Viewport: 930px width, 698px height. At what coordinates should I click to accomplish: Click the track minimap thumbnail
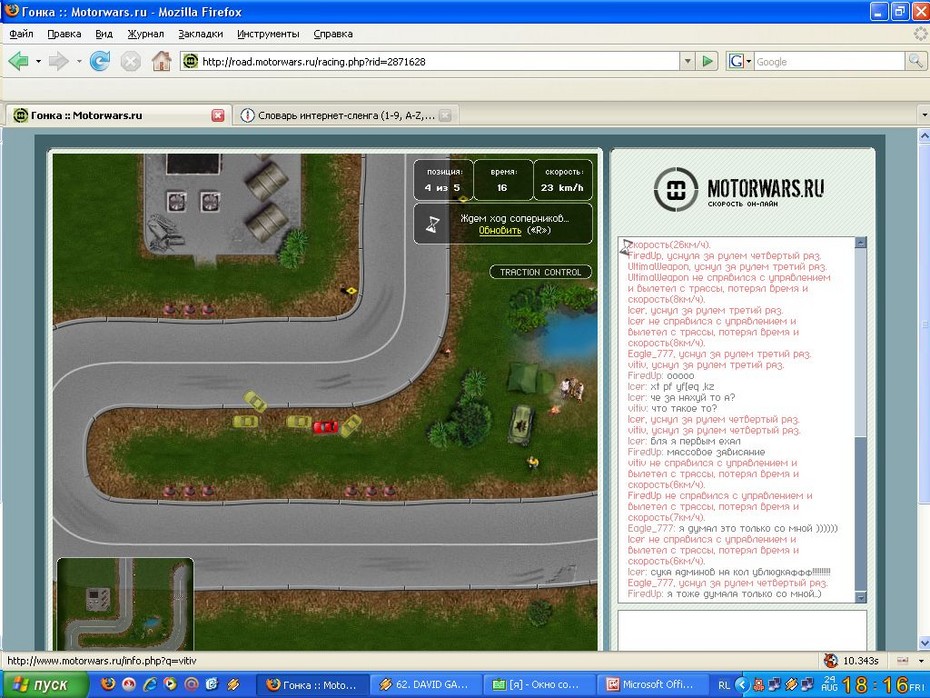(x=125, y=604)
